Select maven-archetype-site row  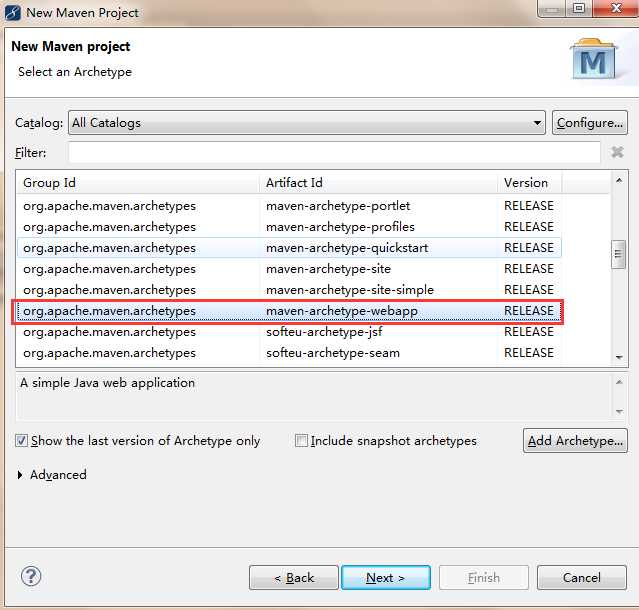pos(289,269)
